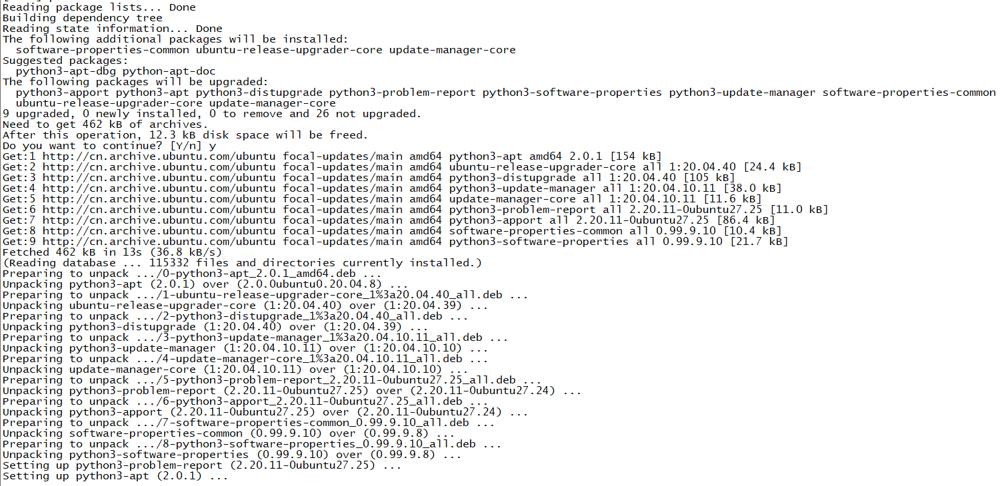Click the 'Reading database ... 115332 files' line
The width and height of the screenshot is (1006, 486).
pos(242,263)
